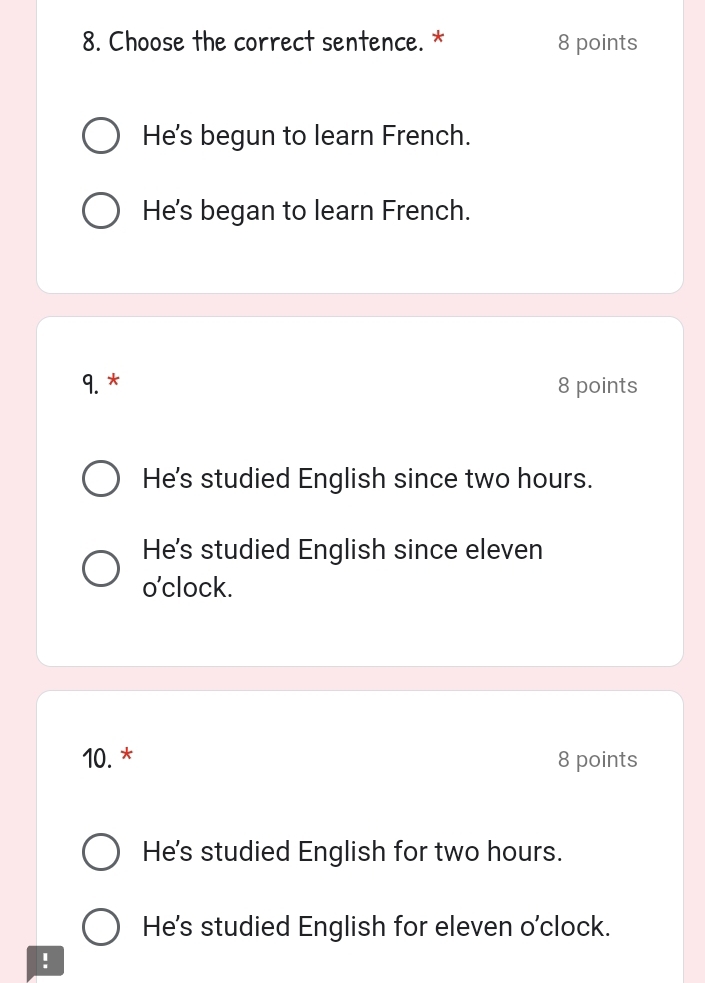The image size is (705, 983).
Task: Select radio circle for "He's begun to learn French"
Action: pyautogui.click(x=101, y=135)
